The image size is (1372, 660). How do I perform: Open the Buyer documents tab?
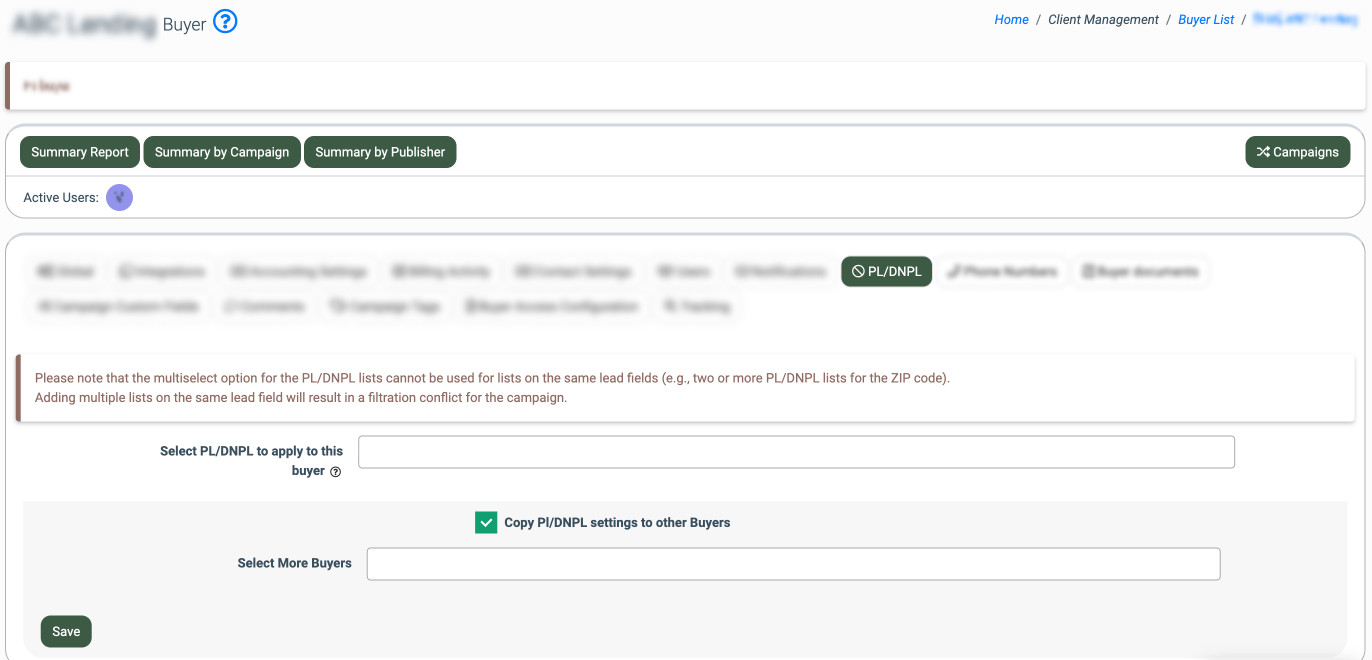tap(1140, 272)
